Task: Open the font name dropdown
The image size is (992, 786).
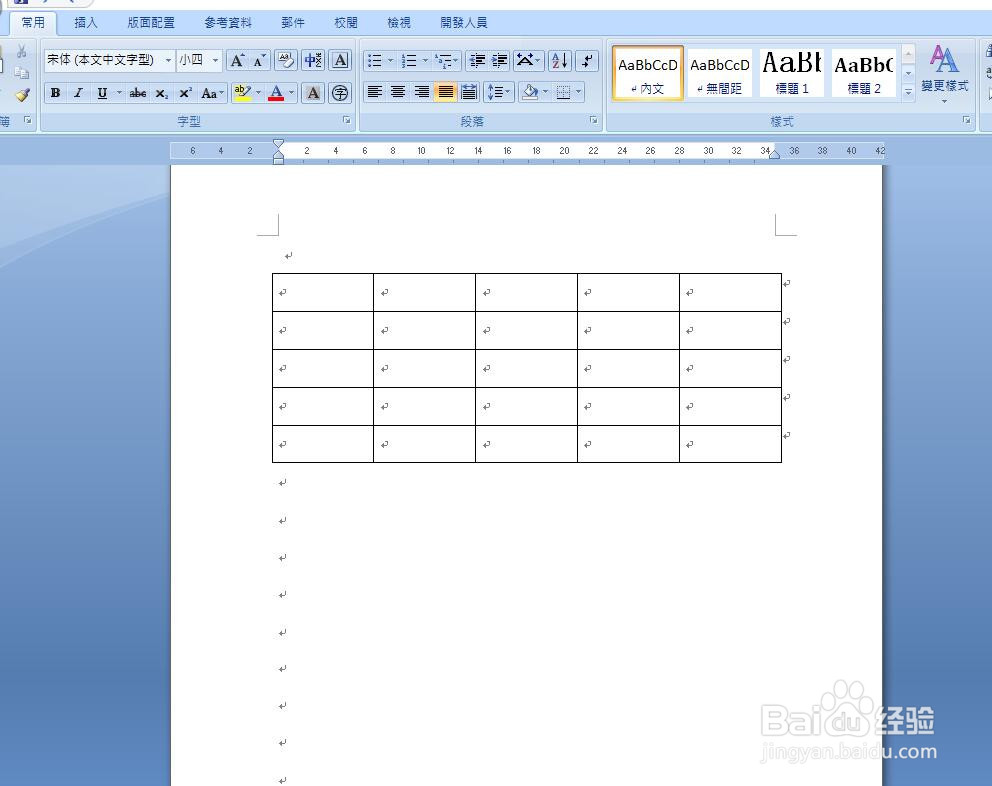Action: pos(168,61)
